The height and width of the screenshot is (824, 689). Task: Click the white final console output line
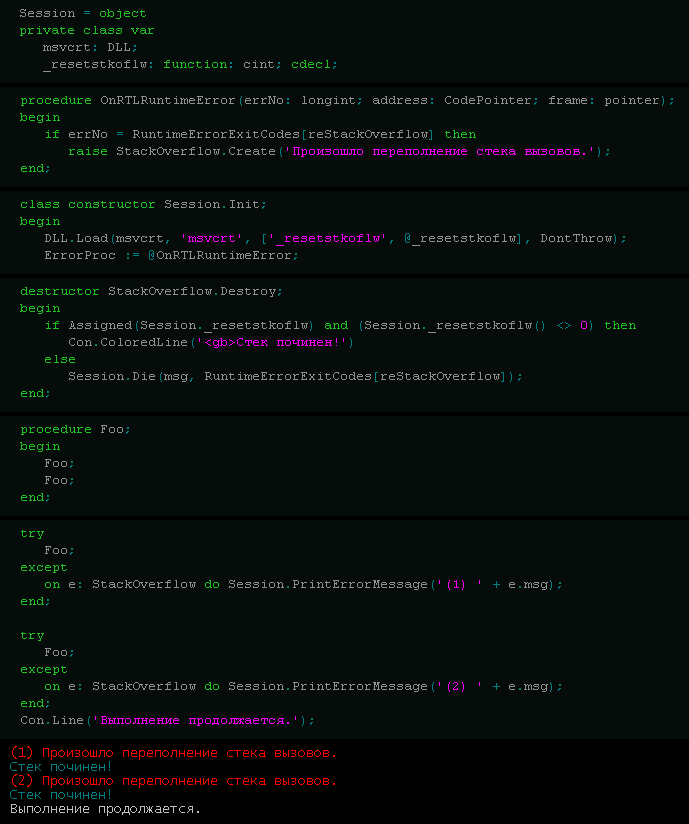tap(105, 809)
